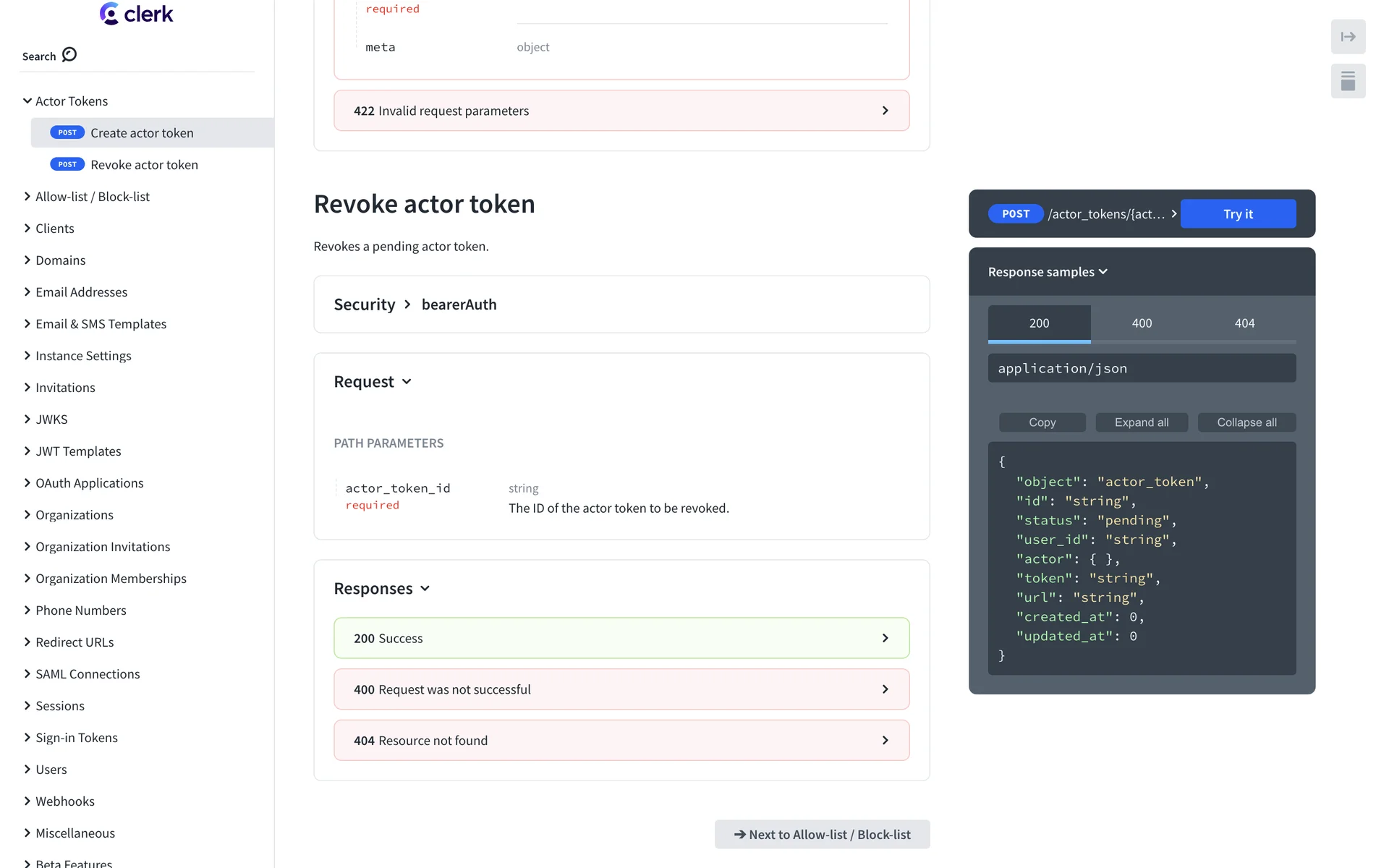This screenshot has width=1389, height=868.
Task: Click the Try it button
Action: [1238, 214]
